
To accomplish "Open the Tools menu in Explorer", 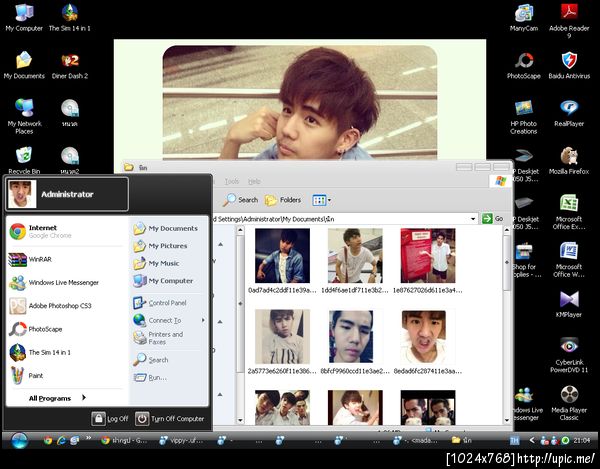I will click(232, 181).
